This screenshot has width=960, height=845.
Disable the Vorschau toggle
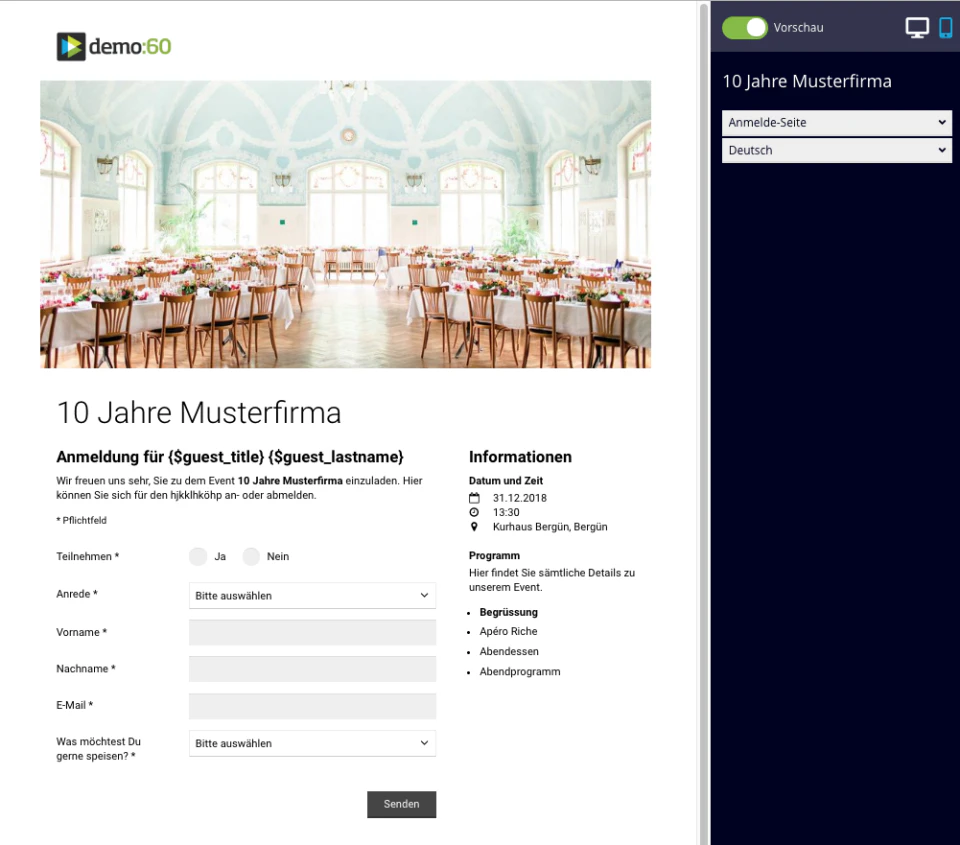click(x=744, y=28)
